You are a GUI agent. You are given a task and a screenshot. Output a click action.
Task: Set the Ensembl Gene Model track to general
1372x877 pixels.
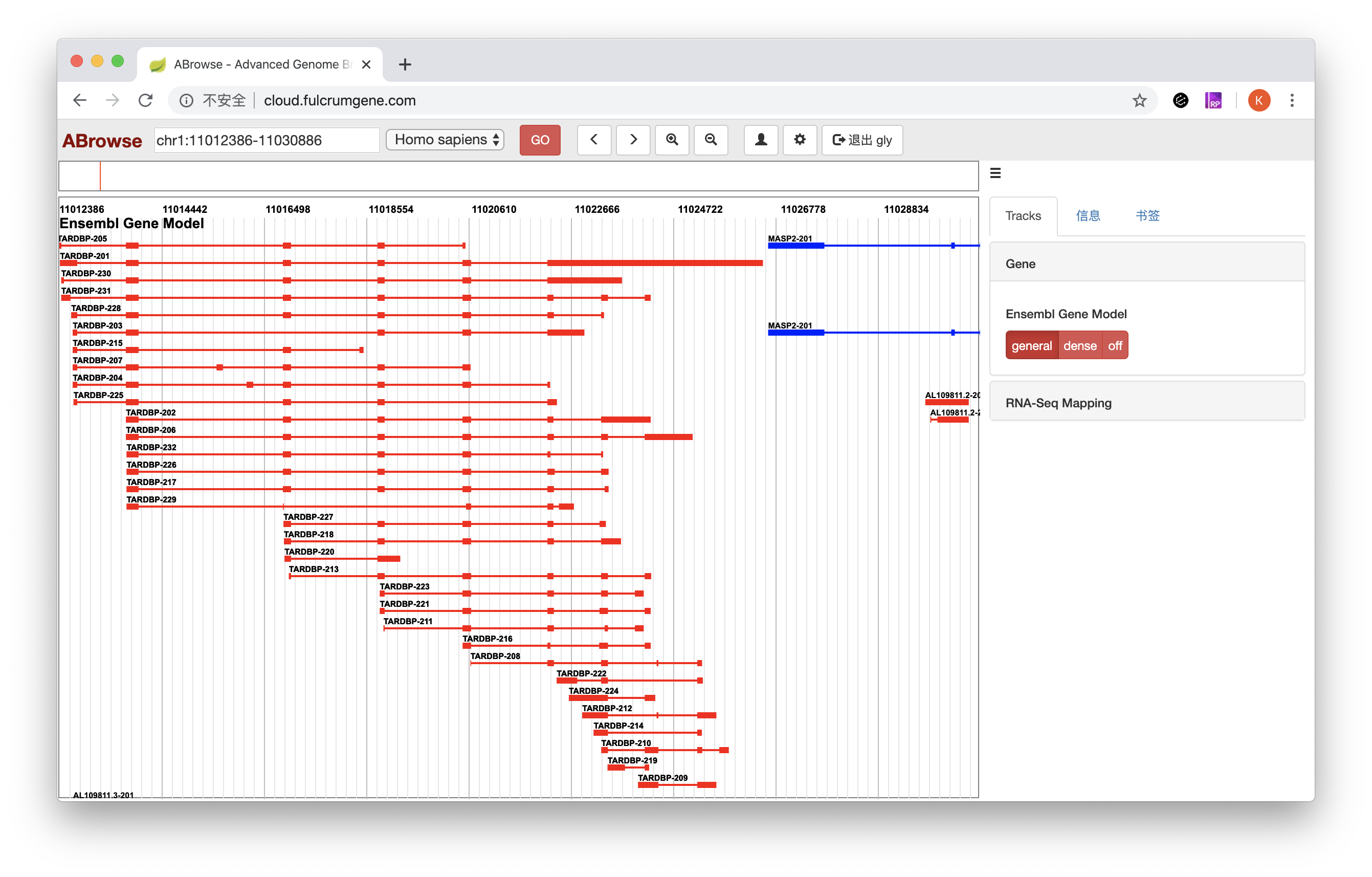pos(1031,346)
